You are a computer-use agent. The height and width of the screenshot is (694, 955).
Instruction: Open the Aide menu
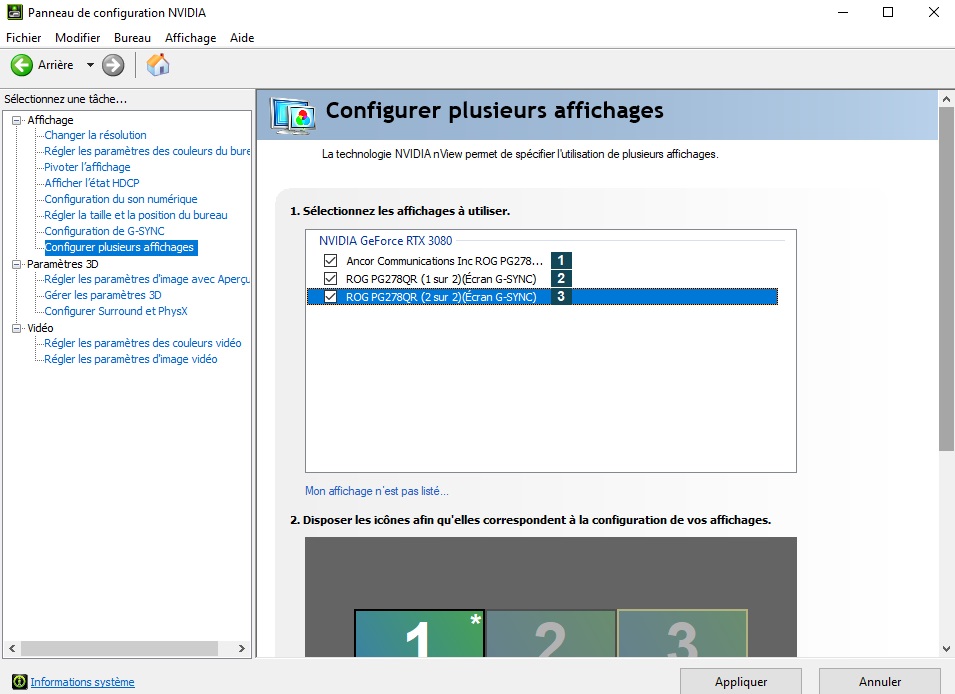[242, 38]
